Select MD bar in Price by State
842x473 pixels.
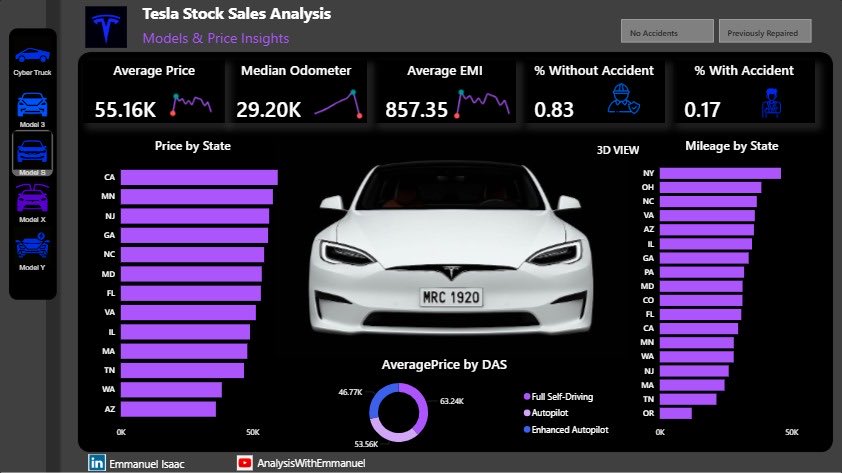coord(191,274)
